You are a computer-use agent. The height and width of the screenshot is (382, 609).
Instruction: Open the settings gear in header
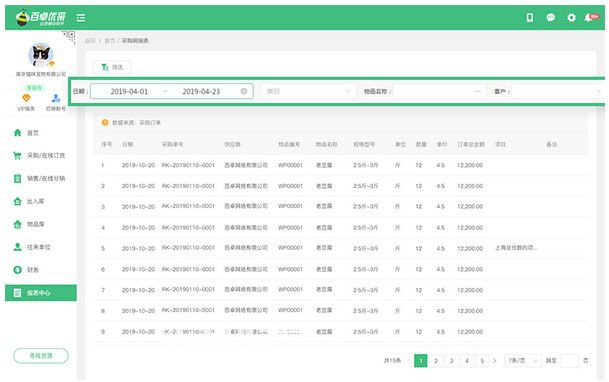[571, 17]
